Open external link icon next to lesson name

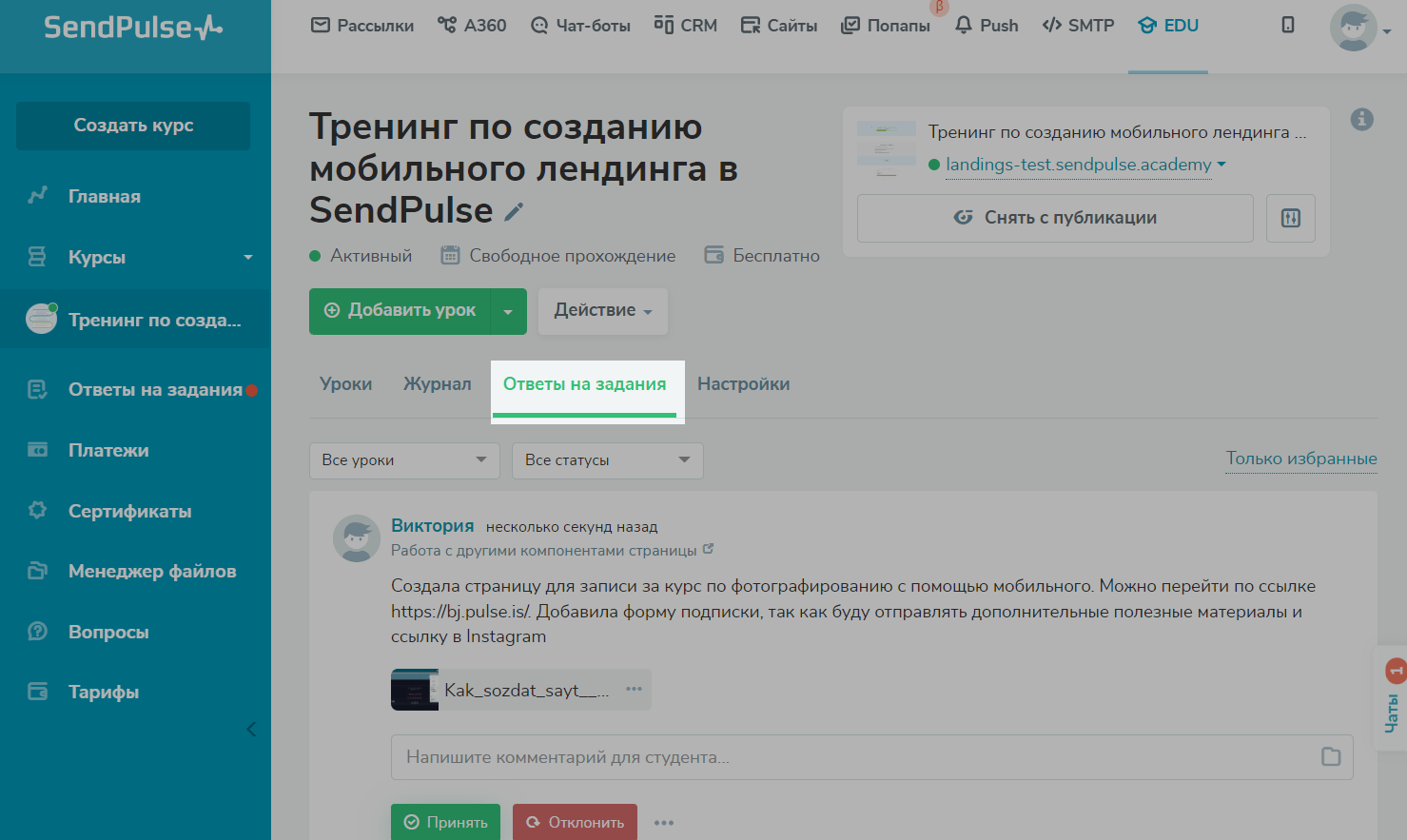708,549
